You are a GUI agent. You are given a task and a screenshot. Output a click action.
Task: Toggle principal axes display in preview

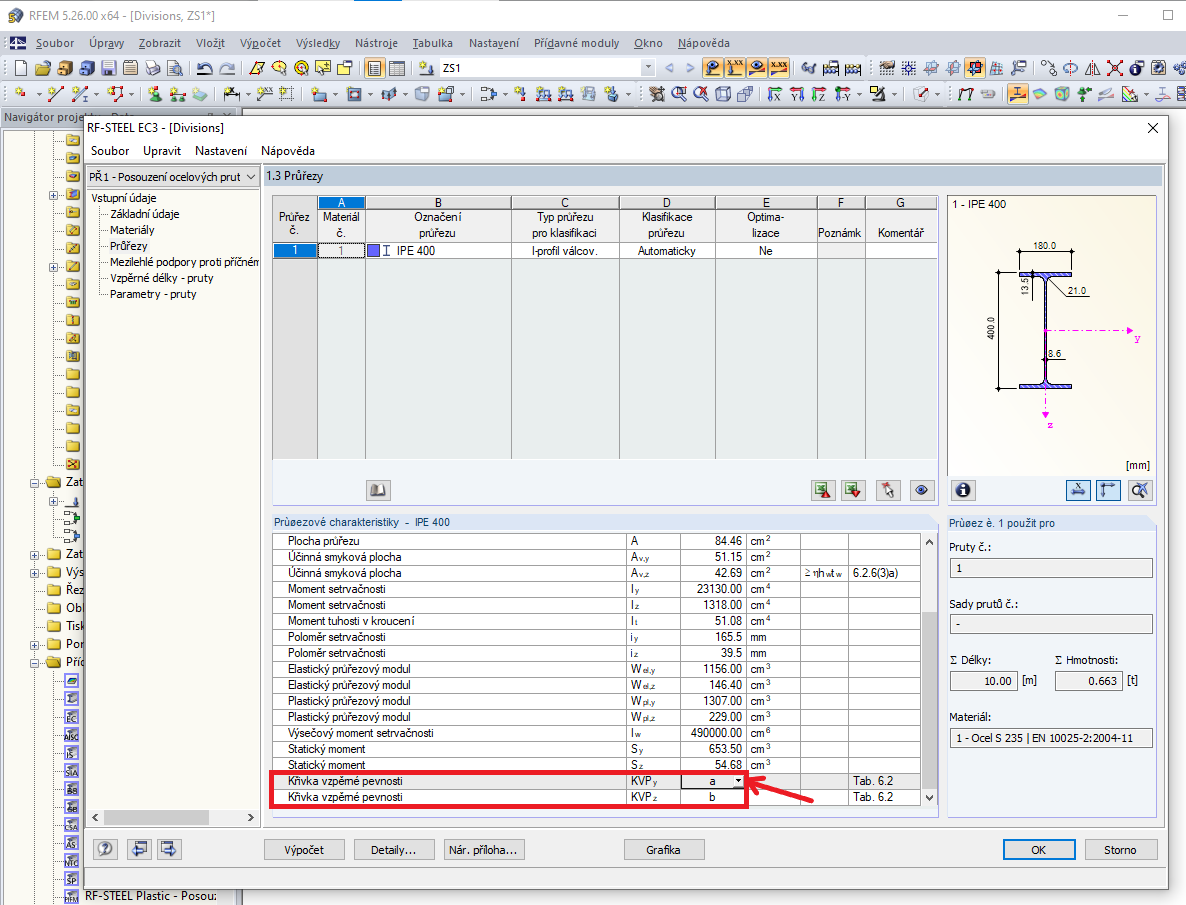[x=1108, y=490]
